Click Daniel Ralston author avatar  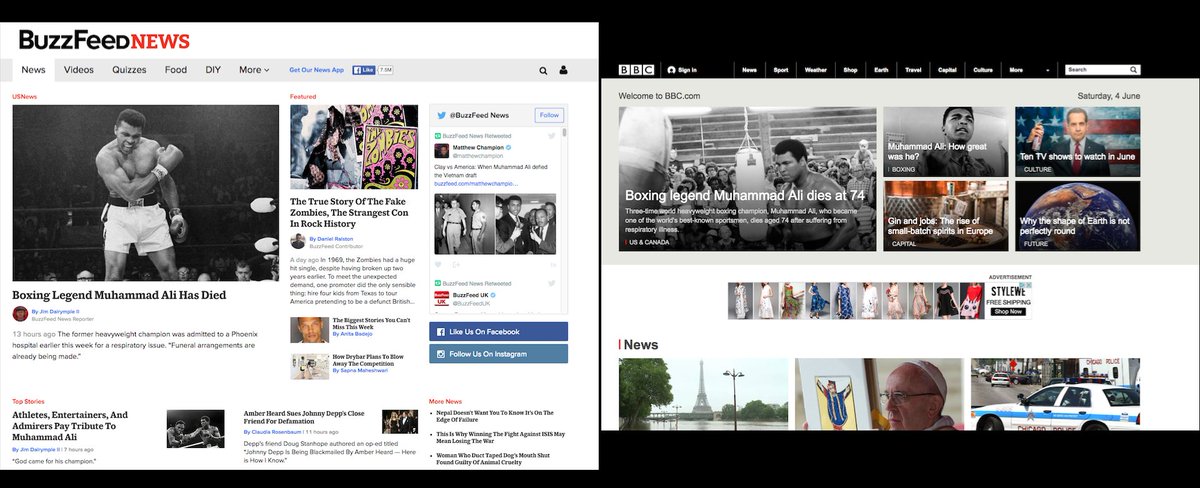click(298, 242)
